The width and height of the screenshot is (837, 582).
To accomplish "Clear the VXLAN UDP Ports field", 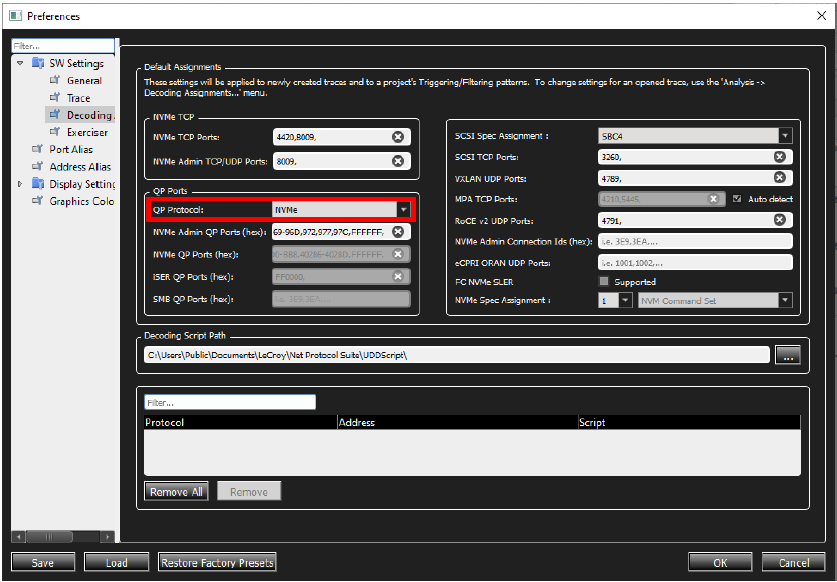I will [x=779, y=177].
